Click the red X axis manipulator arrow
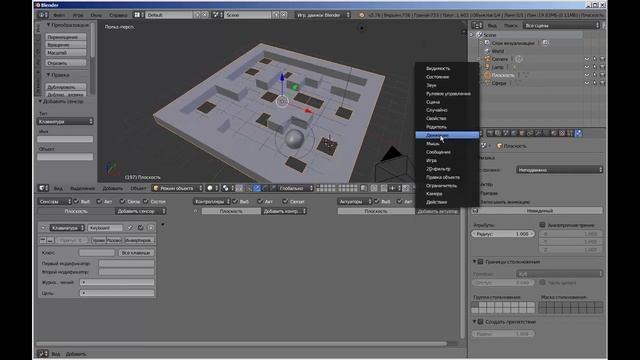640x360 pixels. pos(309,110)
